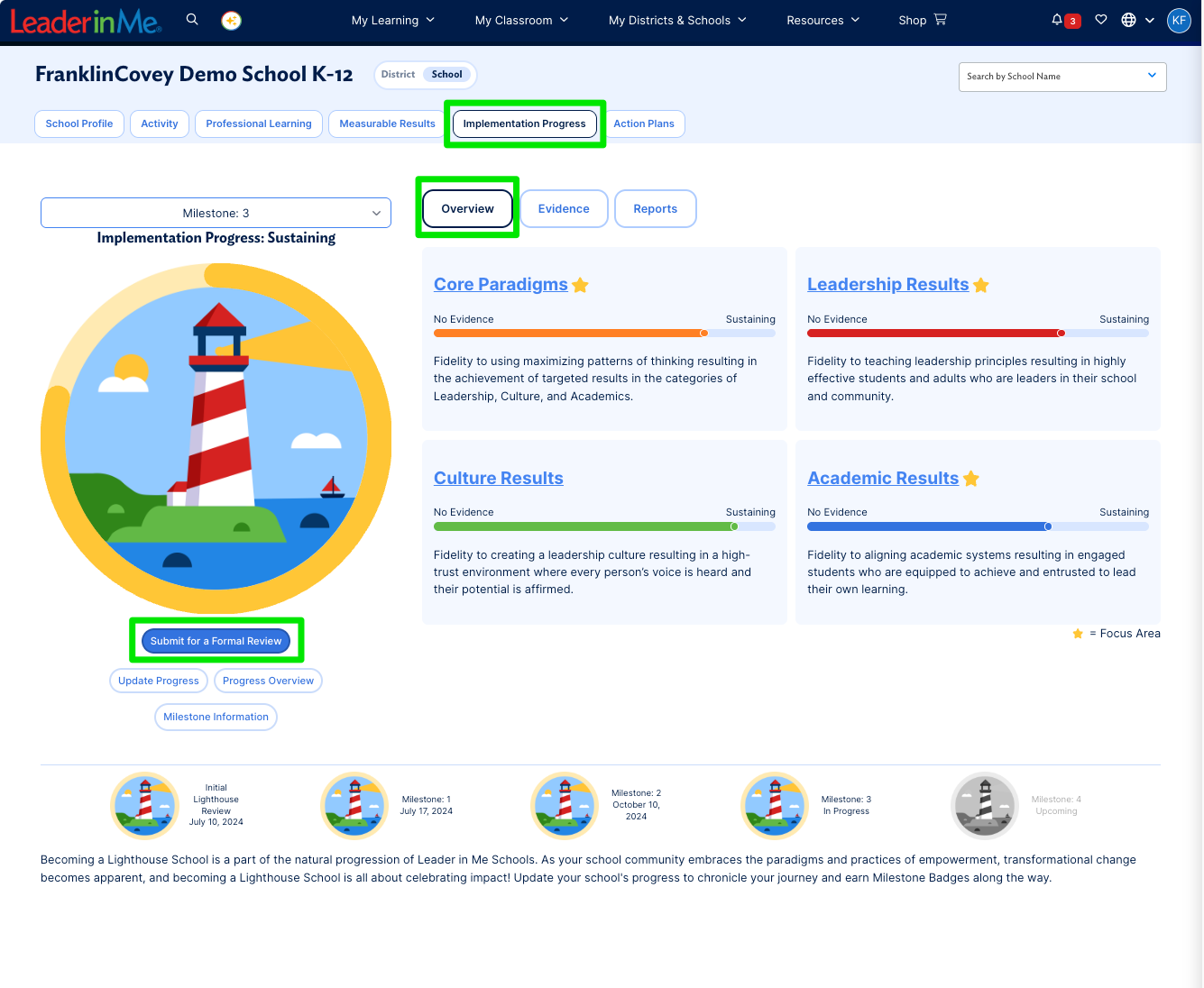Select the greyed Milestone: 4 Upcoming badge
1204x988 pixels.
point(985,805)
